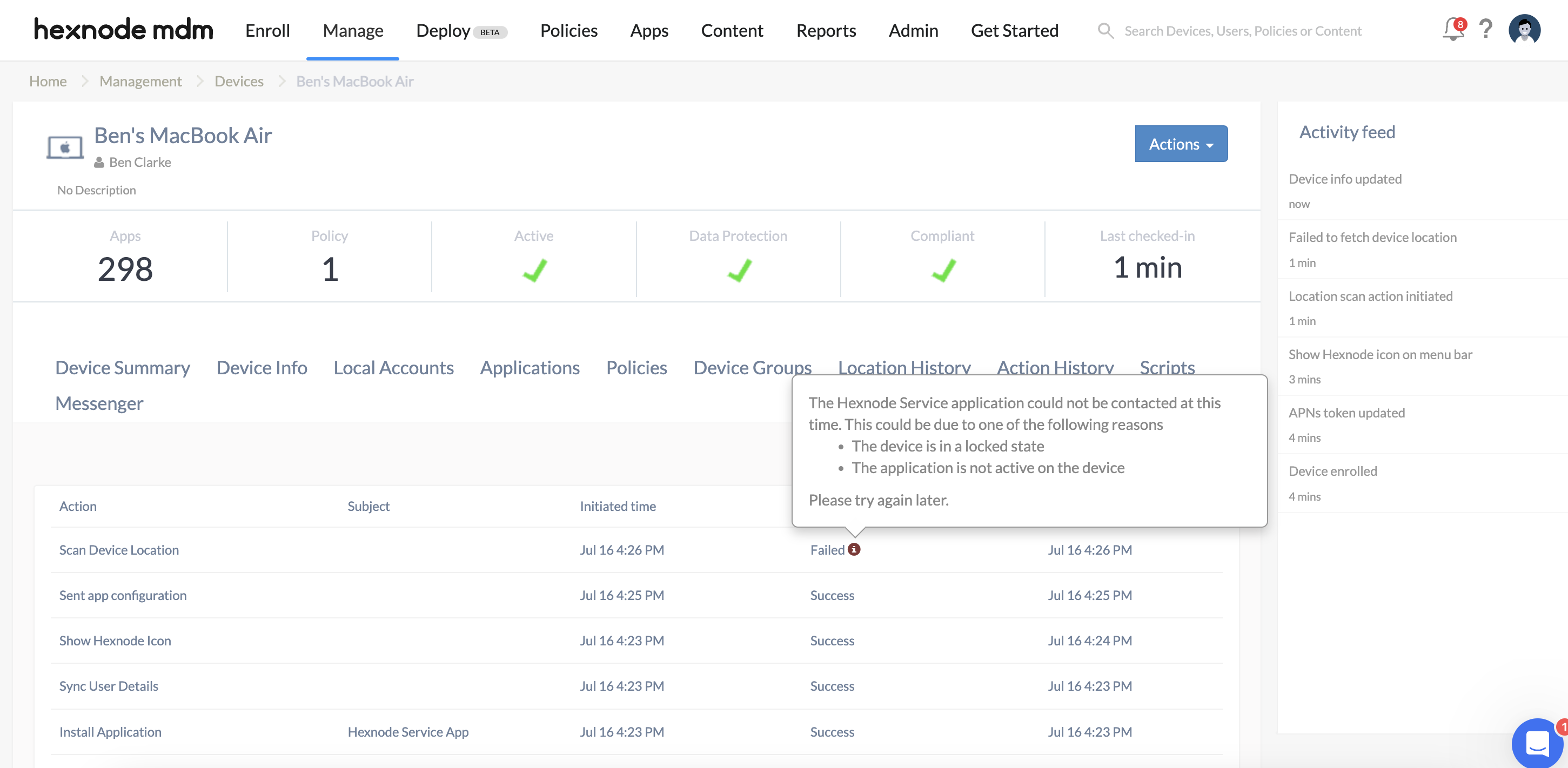Open the Content menu

(x=732, y=30)
